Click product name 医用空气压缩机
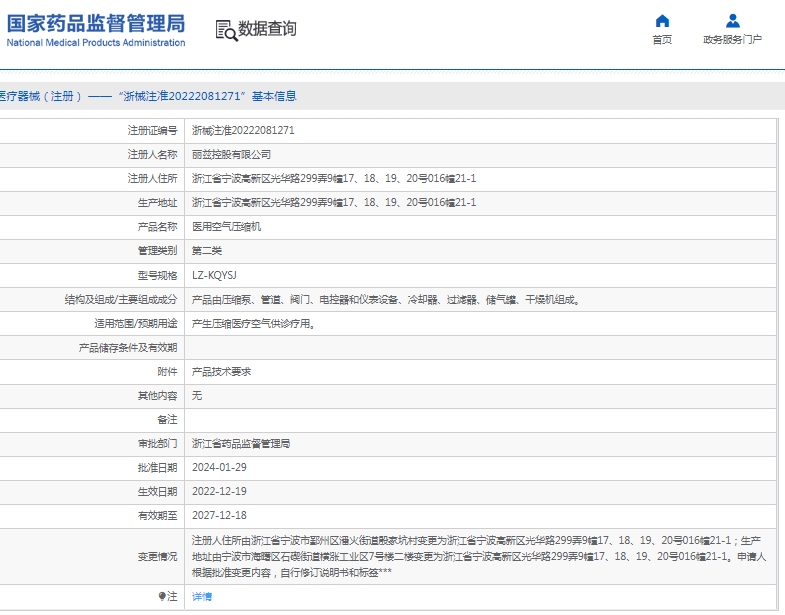785x615 pixels. click(226, 226)
